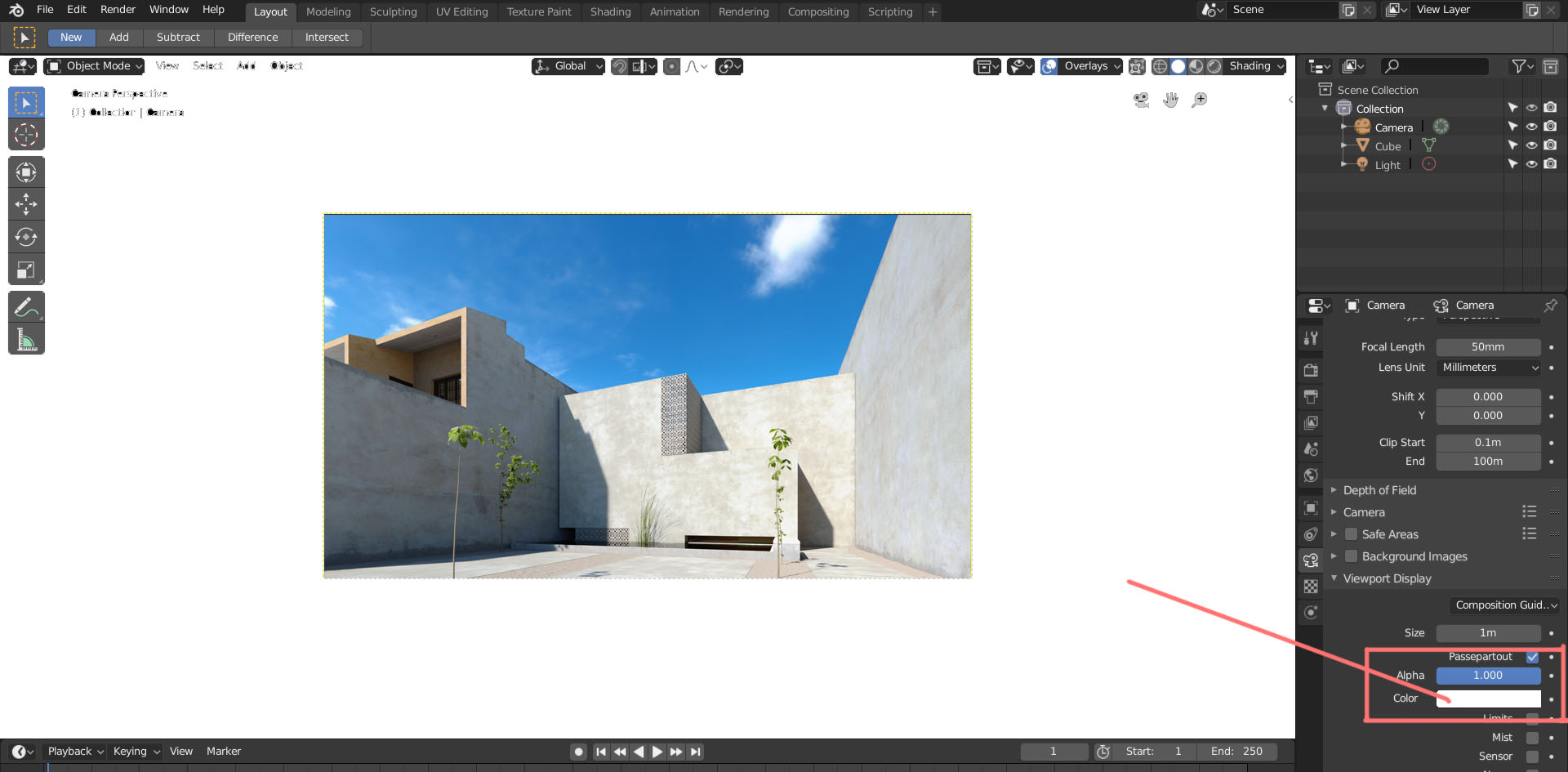This screenshot has width=1568, height=772.
Task: Open the Shading options button
Action: [1257, 66]
